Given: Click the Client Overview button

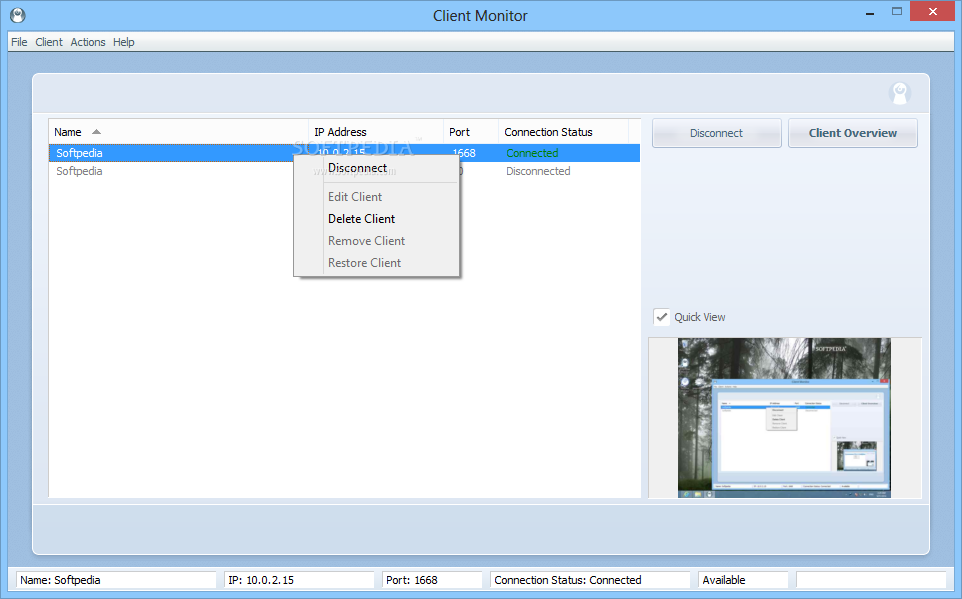Looking at the screenshot, I should pos(853,133).
